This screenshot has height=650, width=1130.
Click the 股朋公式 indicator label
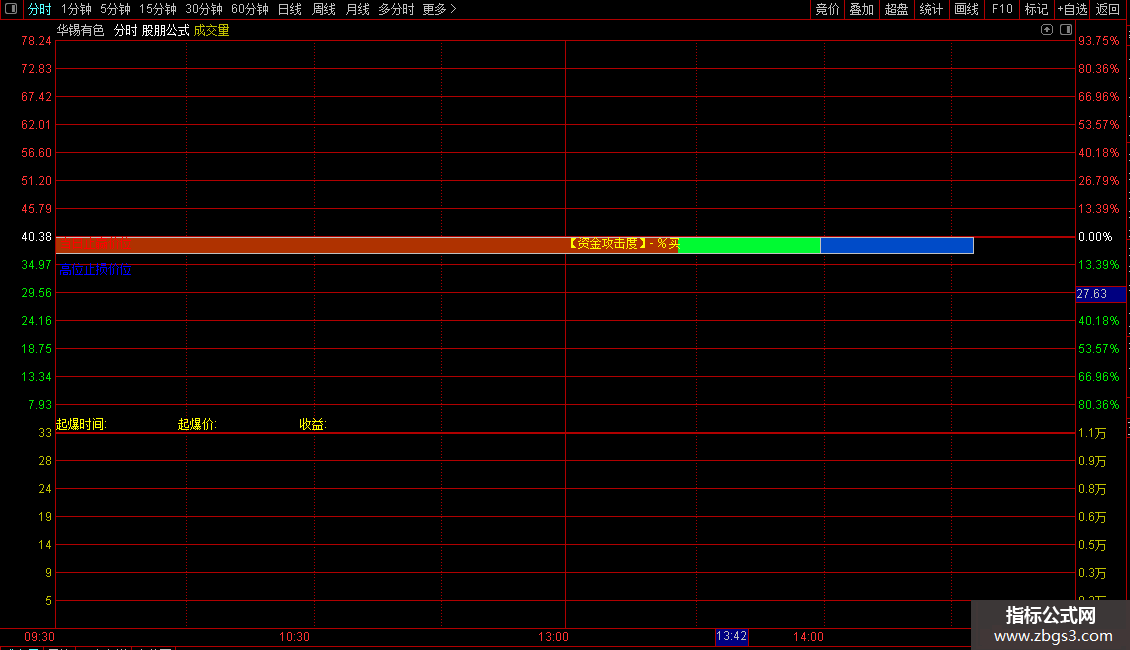pyautogui.click(x=166, y=30)
